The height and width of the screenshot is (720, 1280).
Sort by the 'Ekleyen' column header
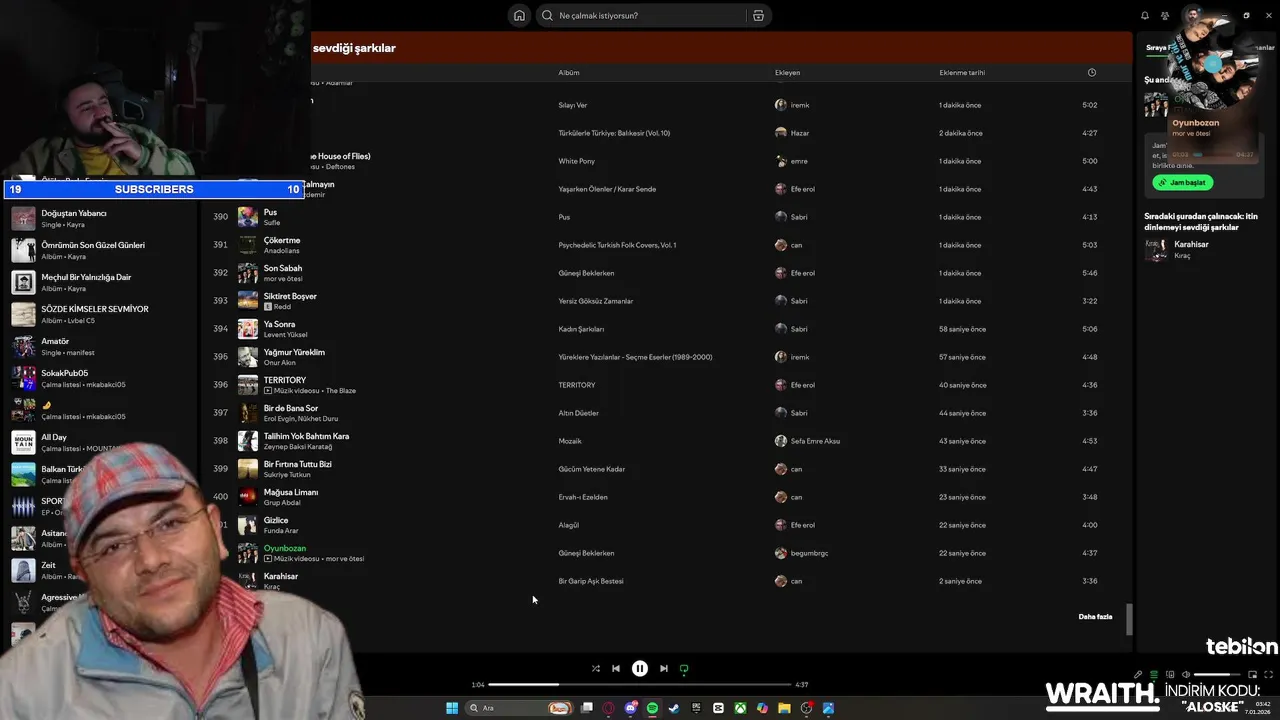(787, 72)
